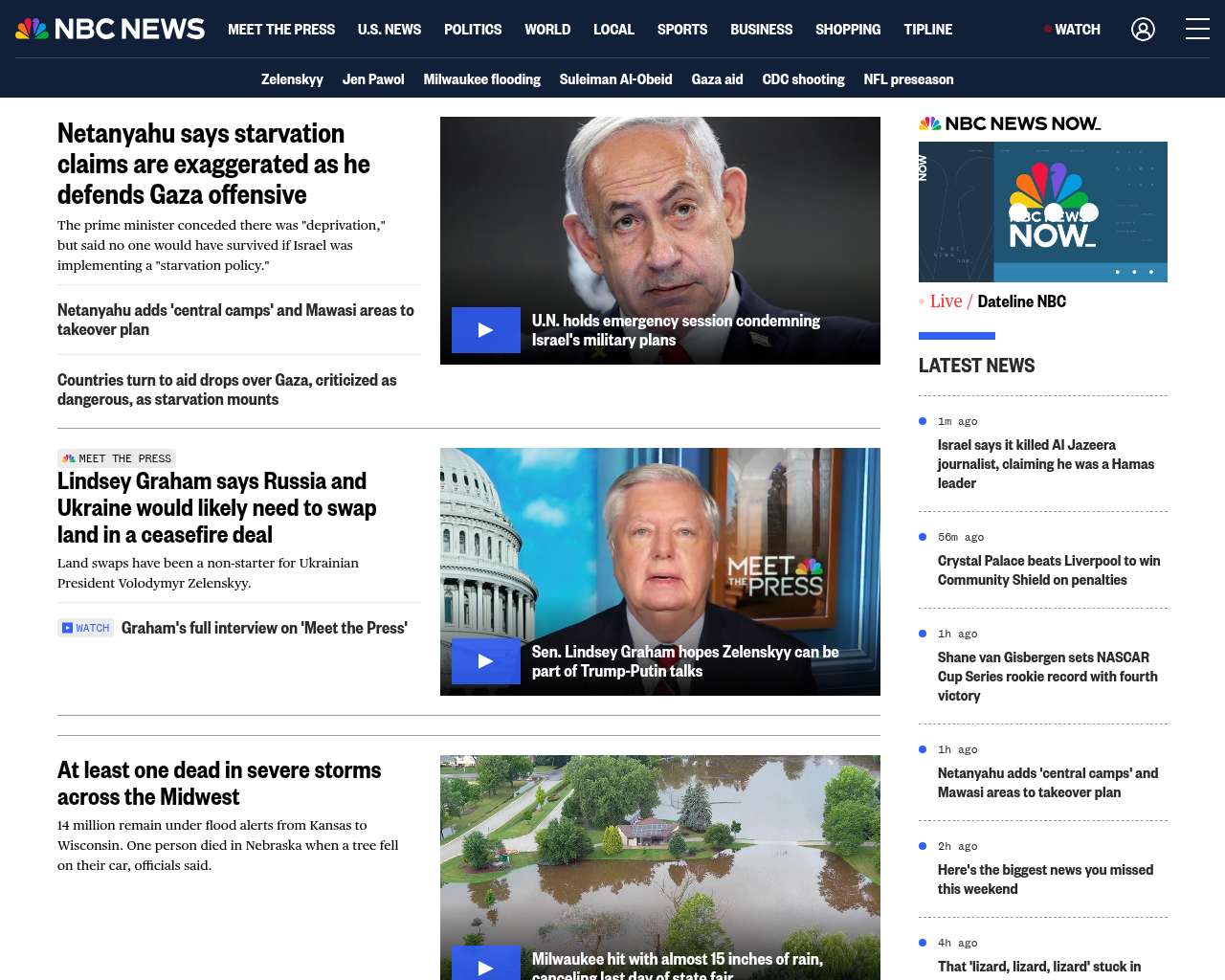The width and height of the screenshot is (1225, 980).
Task: Open Netanyahu takeover plan in Latest News
Action: (x=1048, y=783)
